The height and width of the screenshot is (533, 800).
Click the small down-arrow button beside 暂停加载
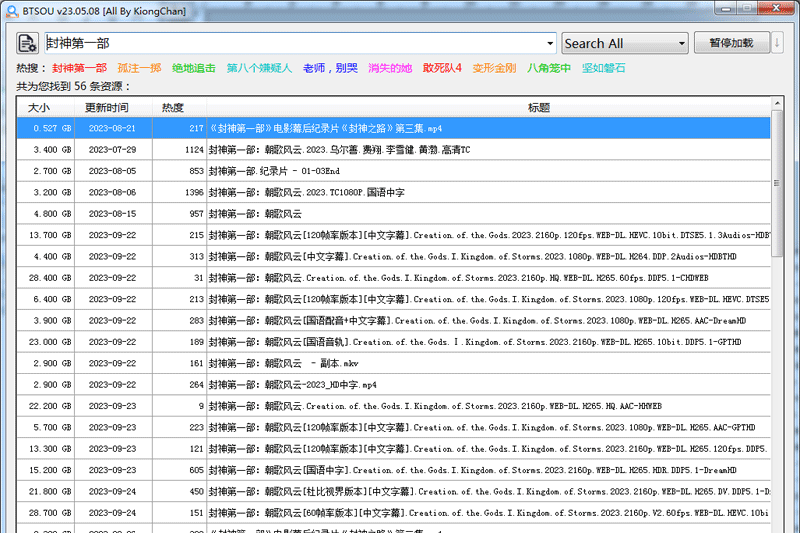point(777,43)
